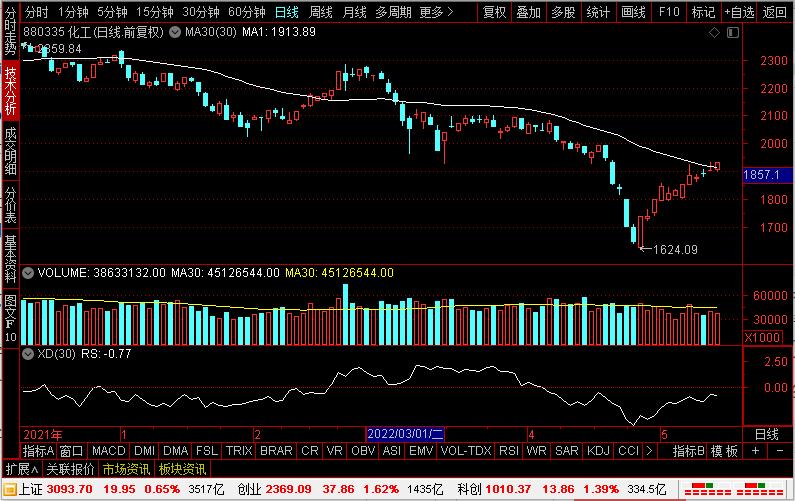Open 基本资料 in left sidebar

pyautogui.click(x=10, y=259)
